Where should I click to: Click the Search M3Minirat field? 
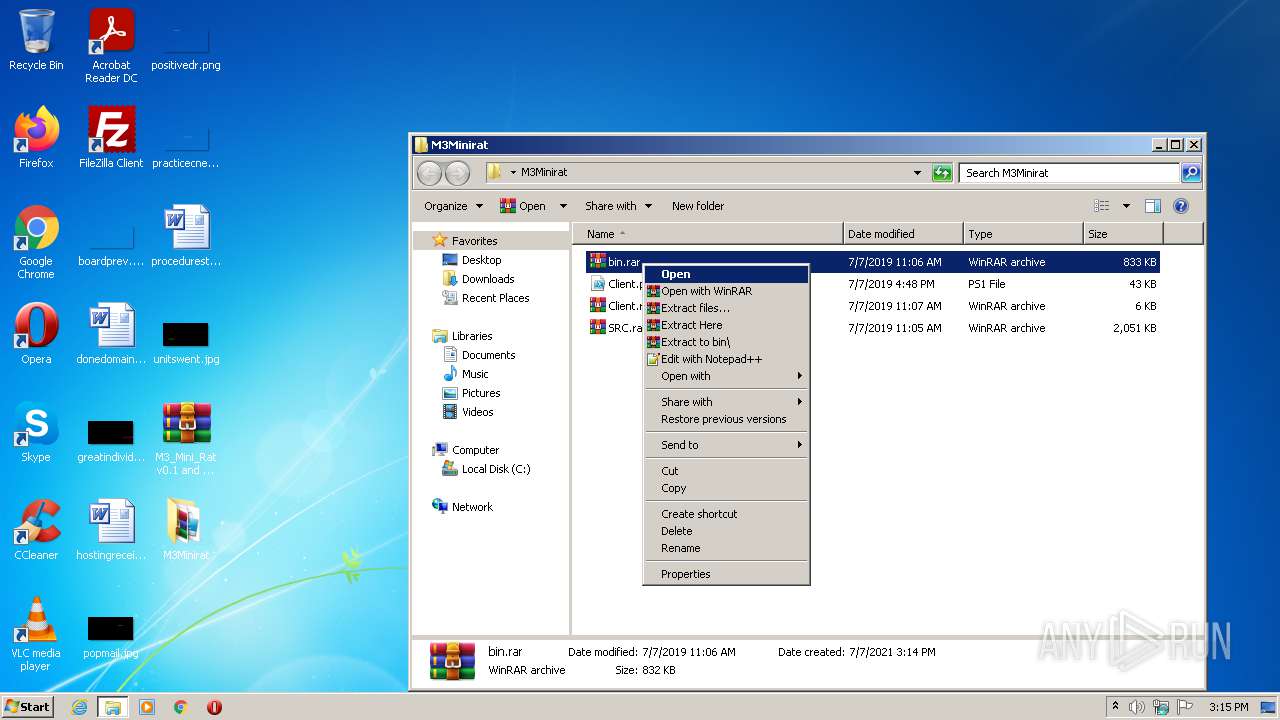(x=1069, y=173)
